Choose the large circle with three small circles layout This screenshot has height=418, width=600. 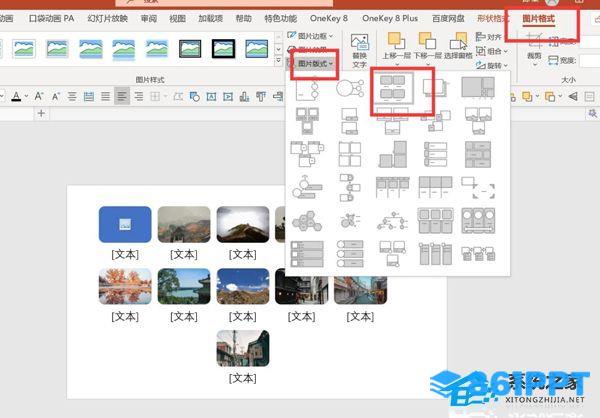(x=350, y=88)
